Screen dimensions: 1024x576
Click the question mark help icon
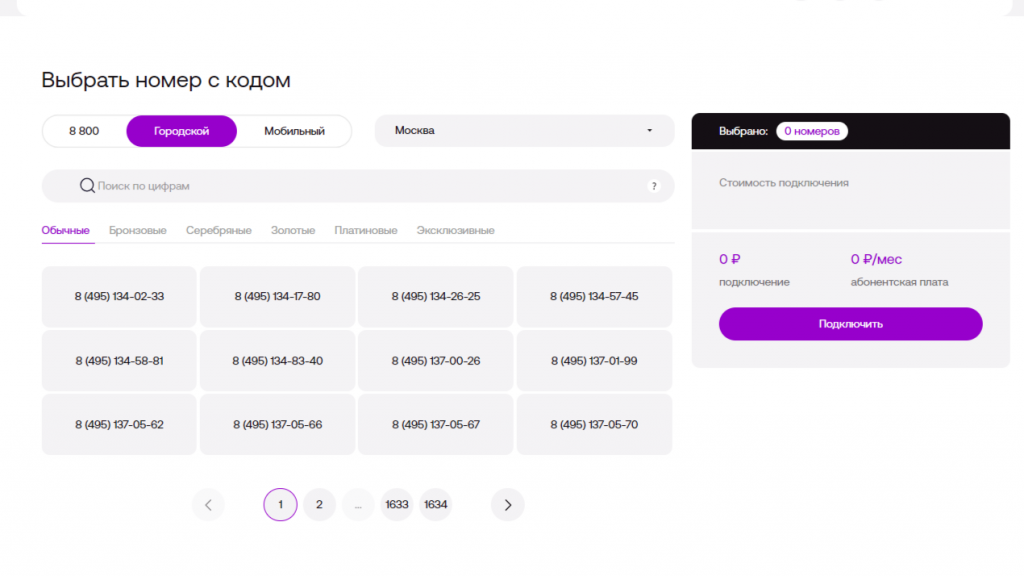(654, 186)
